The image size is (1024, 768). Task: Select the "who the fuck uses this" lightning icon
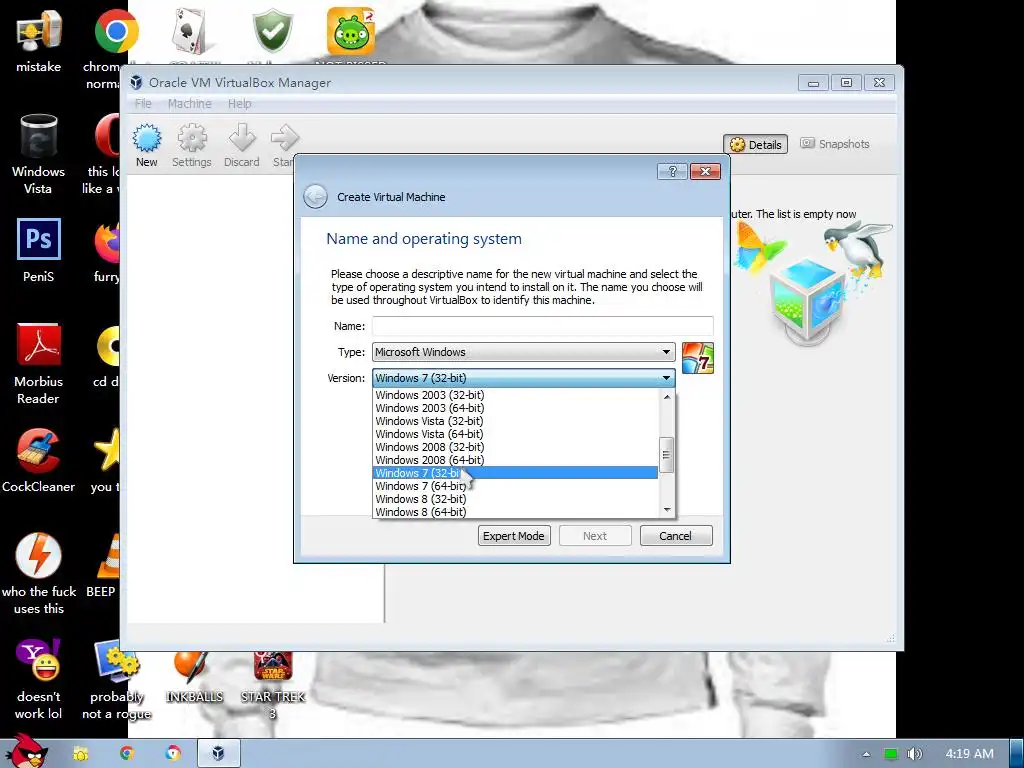[x=39, y=573]
